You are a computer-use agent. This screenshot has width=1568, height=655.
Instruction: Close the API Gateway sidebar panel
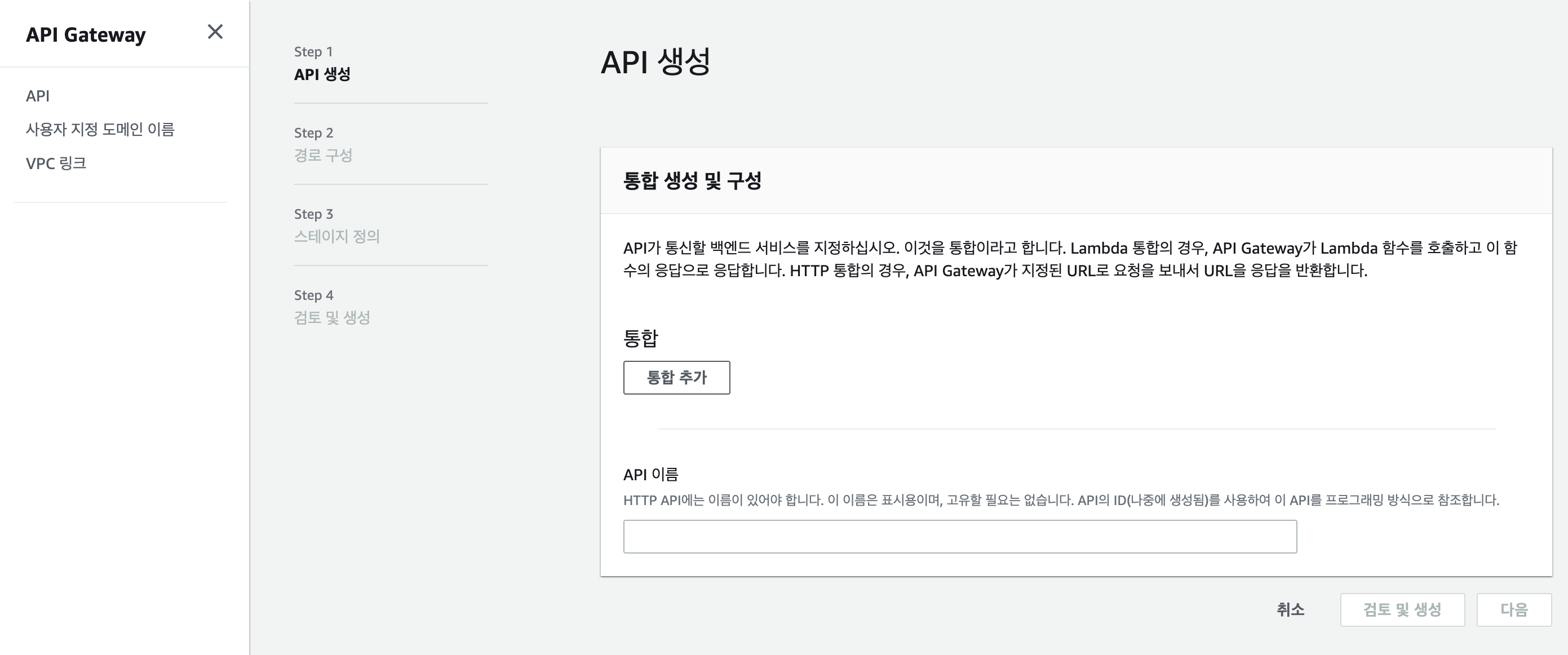point(215,32)
